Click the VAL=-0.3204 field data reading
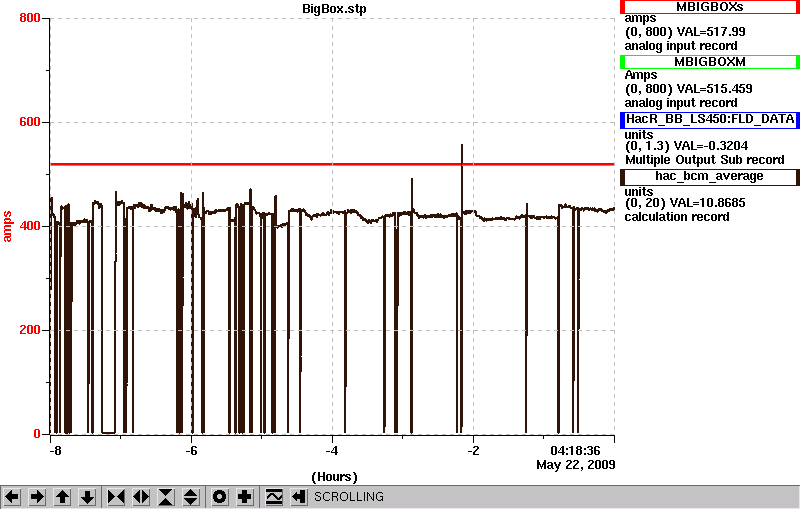 [711, 146]
